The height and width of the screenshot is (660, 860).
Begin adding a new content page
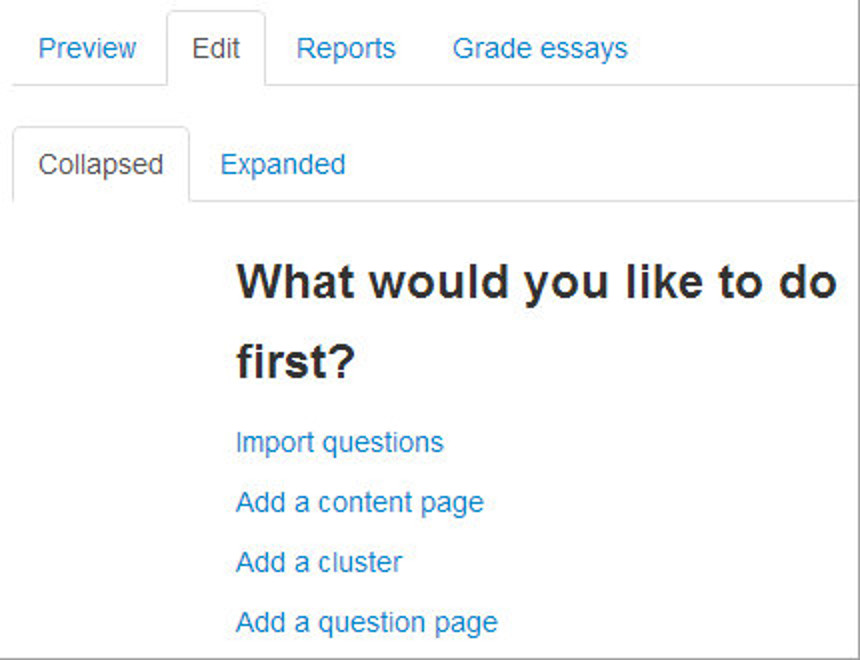tap(360, 502)
